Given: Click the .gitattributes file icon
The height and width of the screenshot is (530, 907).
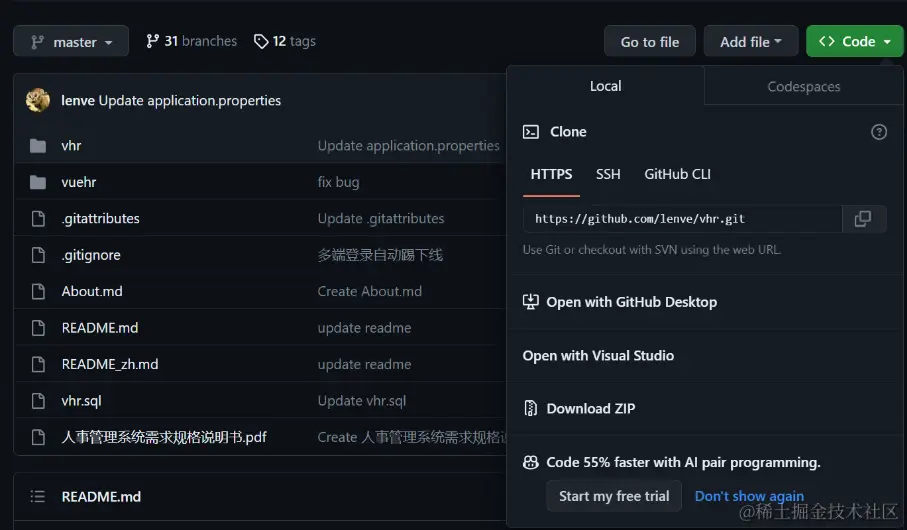Looking at the screenshot, I should coord(38,219).
